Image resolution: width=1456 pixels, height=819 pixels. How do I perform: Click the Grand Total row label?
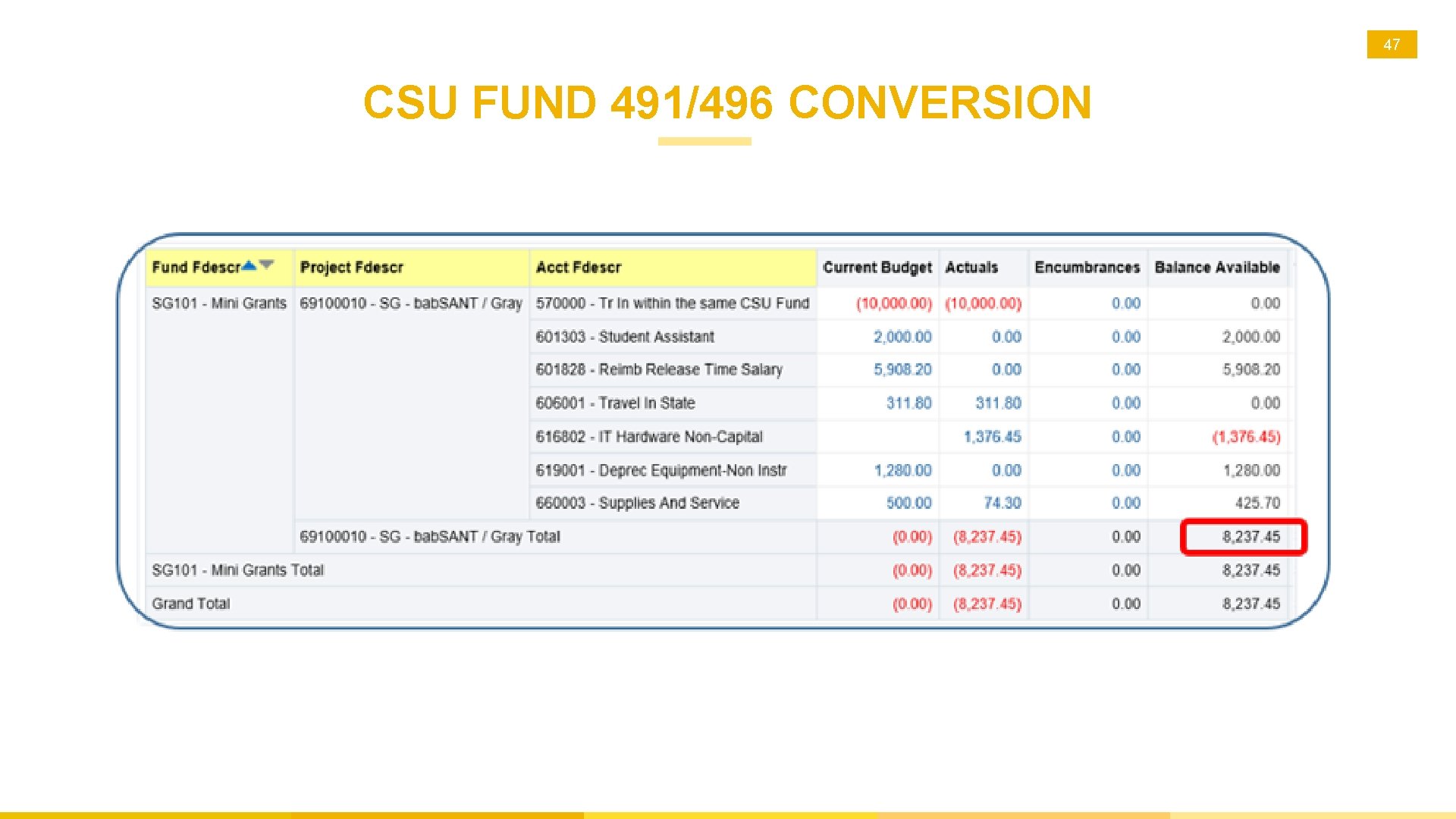(x=190, y=604)
